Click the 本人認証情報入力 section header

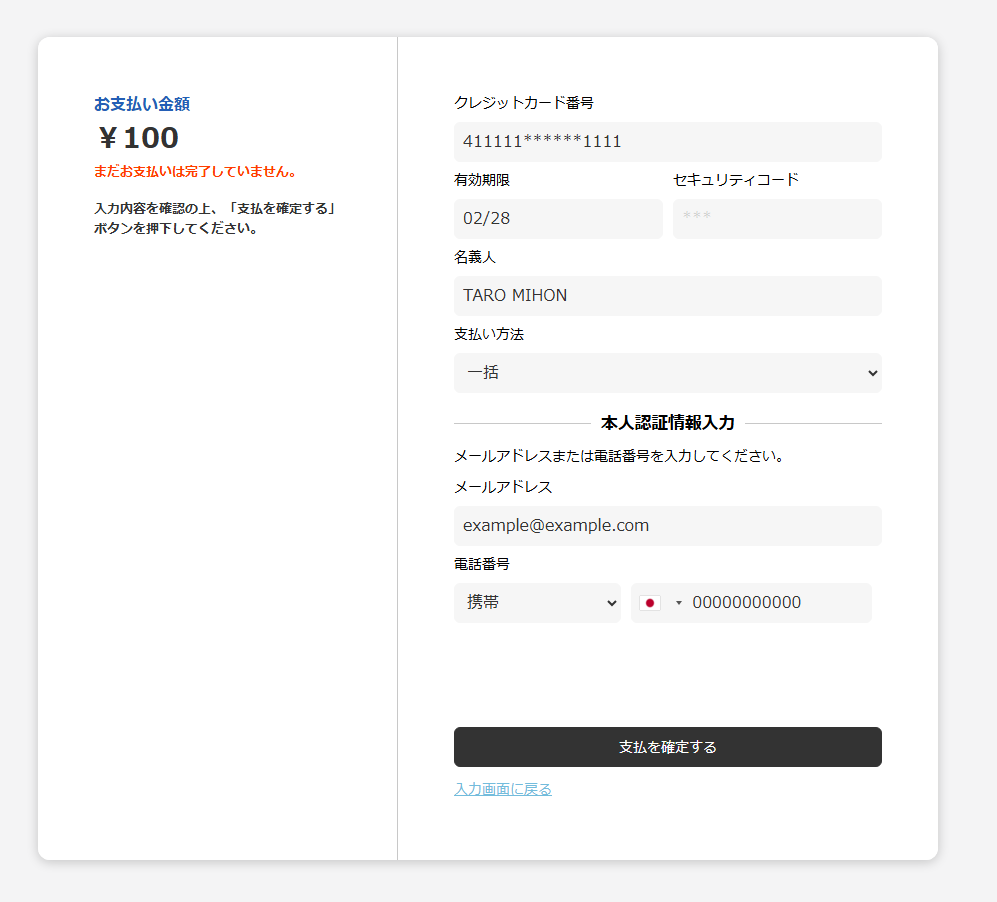tap(666, 422)
